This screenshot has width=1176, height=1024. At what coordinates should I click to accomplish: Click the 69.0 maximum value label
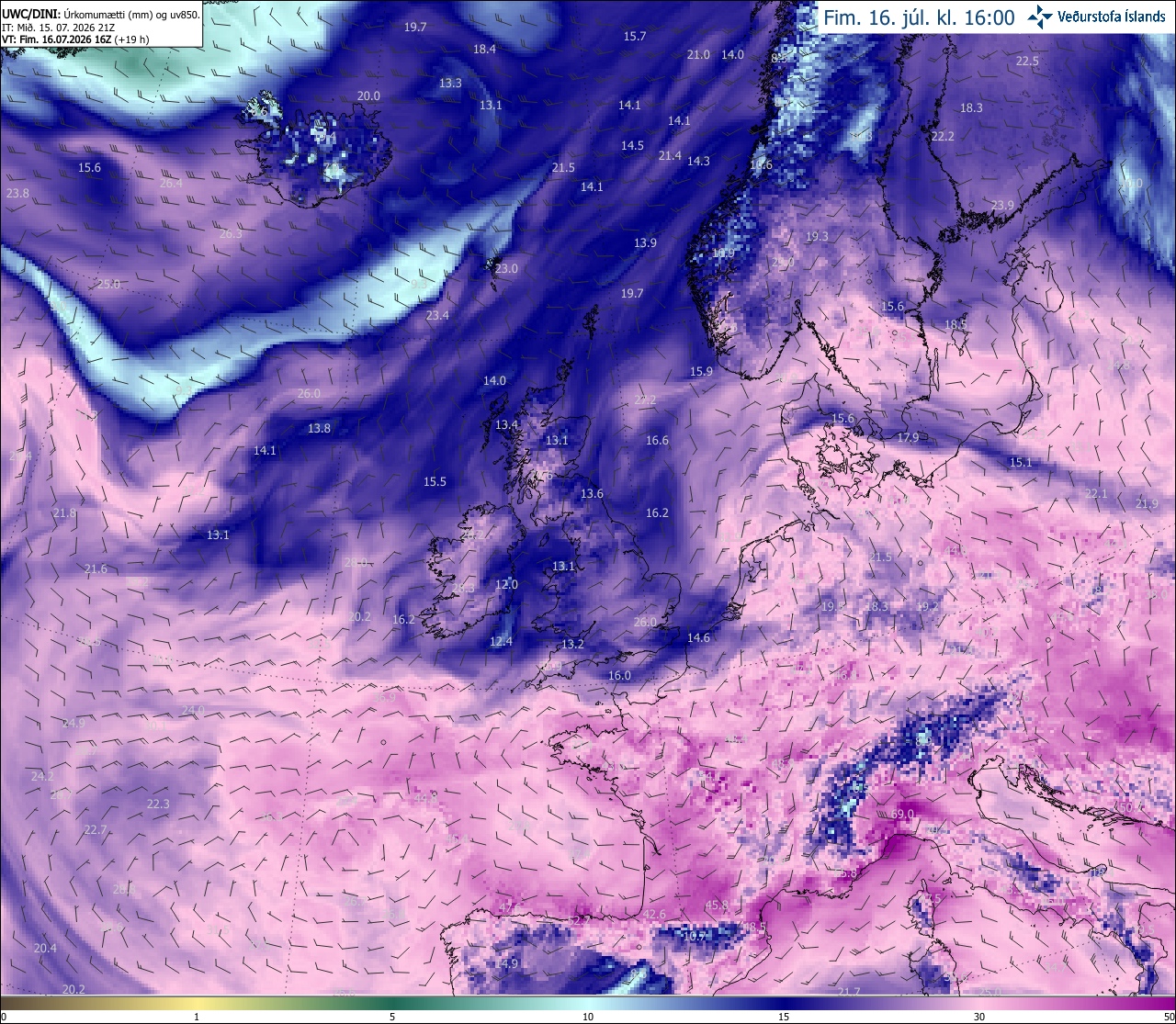(903, 815)
